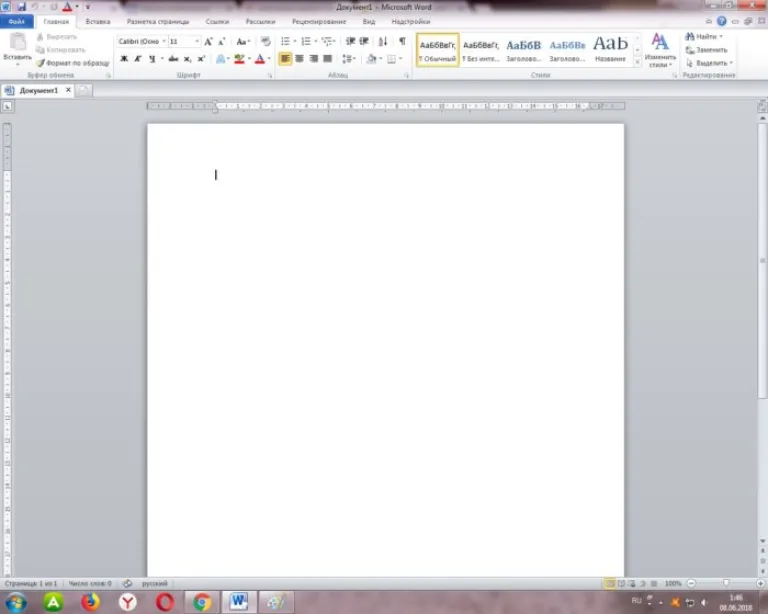The height and width of the screenshot is (614, 768).
Task: Apply numbered list
Action: (306, 42)
